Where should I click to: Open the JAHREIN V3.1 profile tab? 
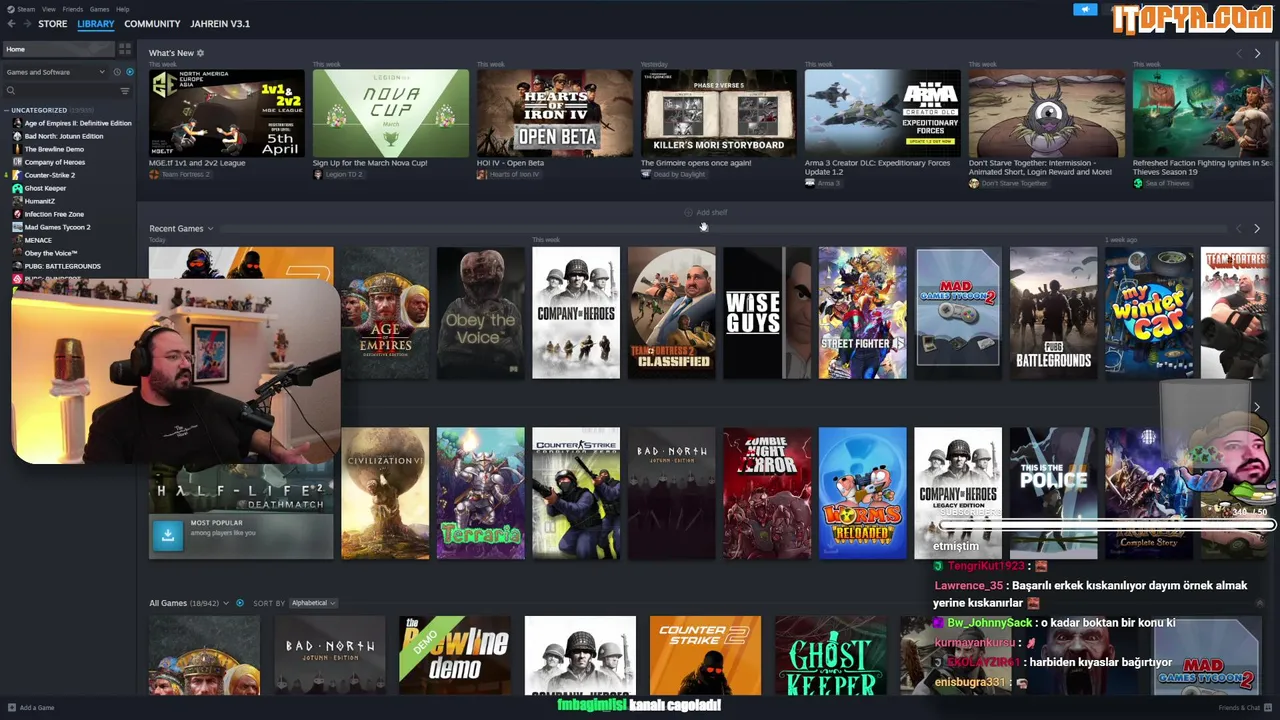pyautogui.click(x=220, y=24)
